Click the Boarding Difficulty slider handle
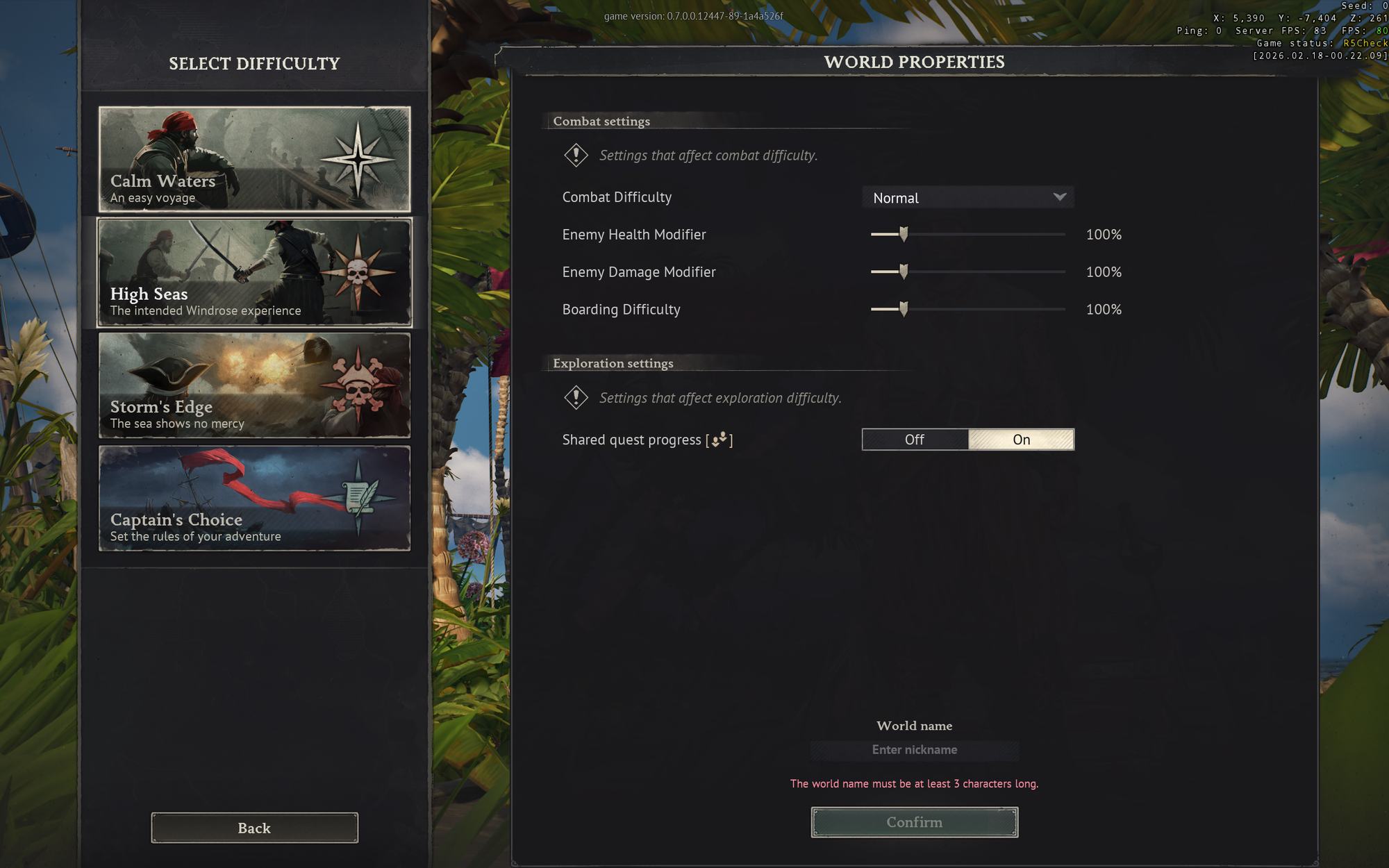Screen dimensions: 1389x868 (x=904, y=309)
